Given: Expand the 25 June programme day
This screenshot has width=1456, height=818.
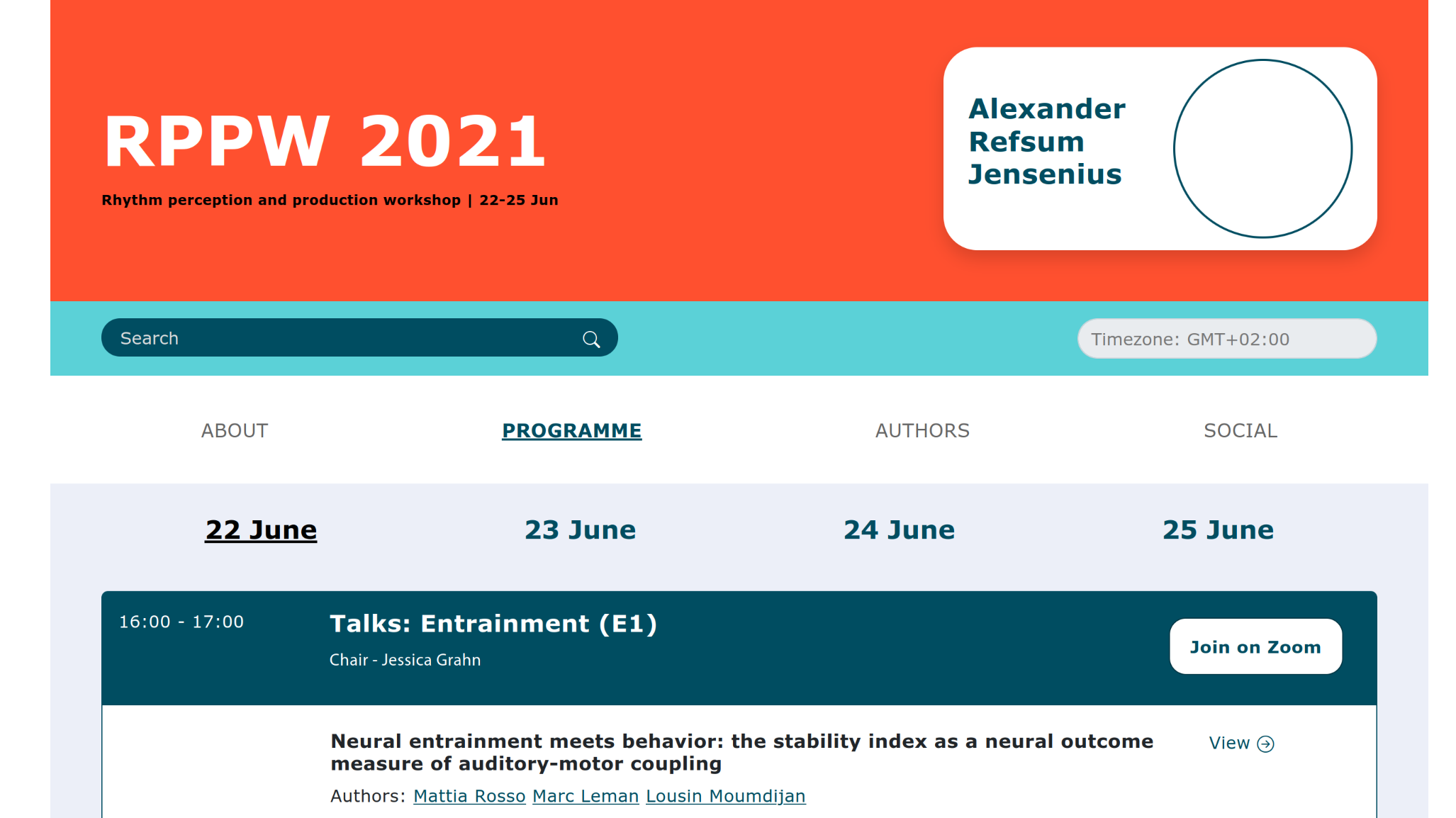Looking at the screenshot, I should tap(1218, 530).
